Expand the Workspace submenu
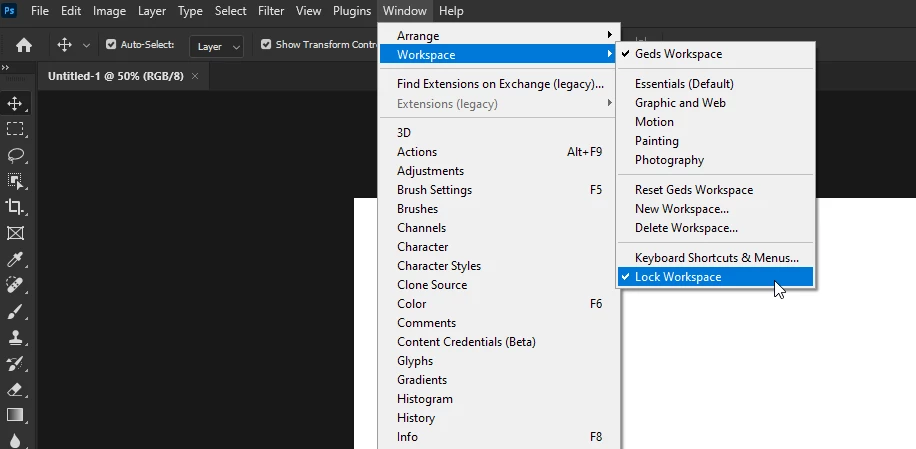Viewport: 916px width, 449px height. pos(499,55)
